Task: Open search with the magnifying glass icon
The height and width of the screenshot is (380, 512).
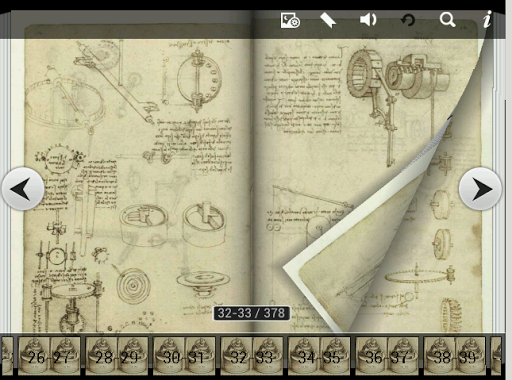Action: [447, 20]
